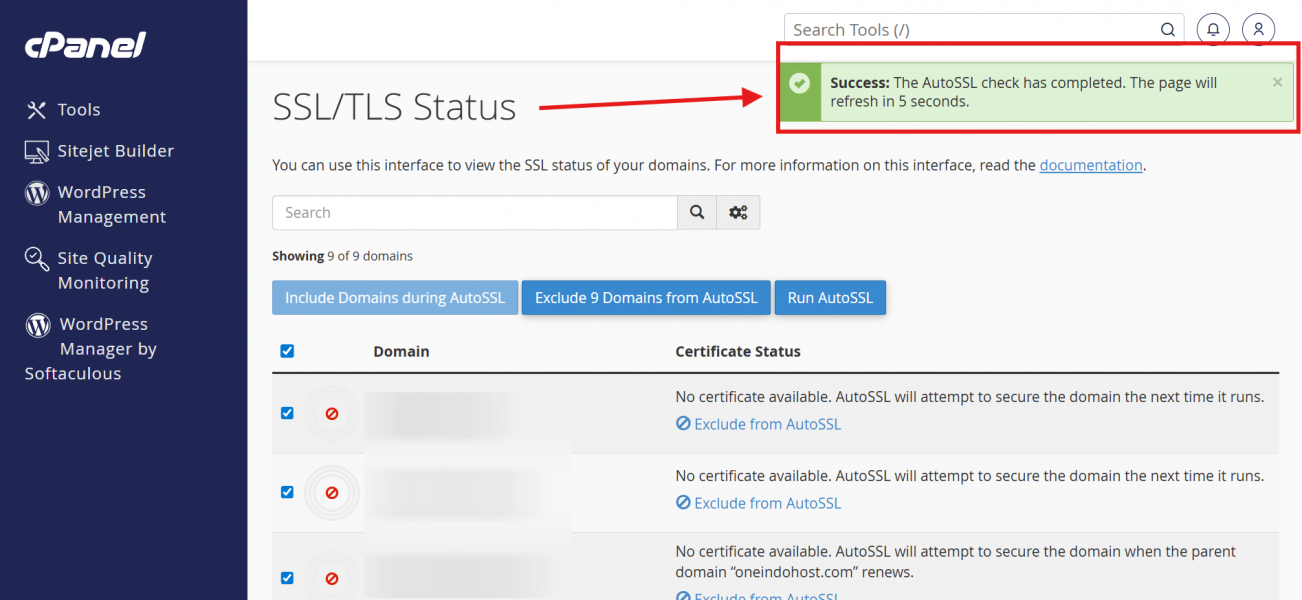Click the magnifier icon in Search Tools
The image size is (1302, 600).
(1167, 30)
